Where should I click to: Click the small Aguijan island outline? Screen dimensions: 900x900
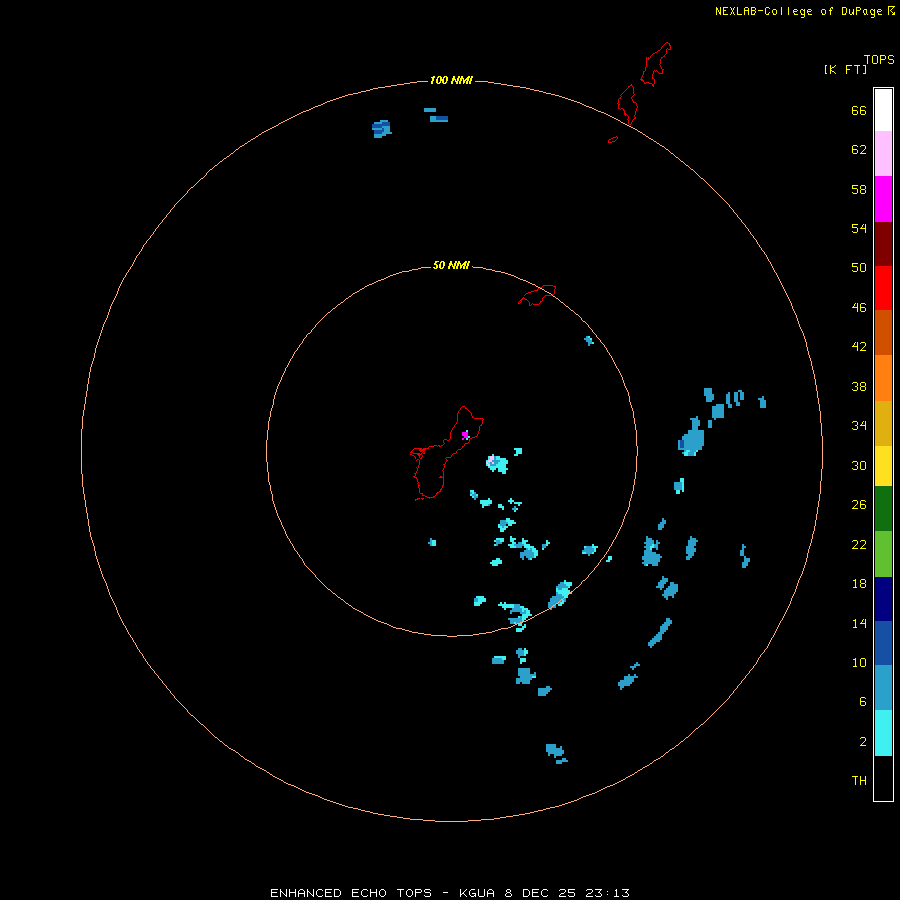pos(613,139)
